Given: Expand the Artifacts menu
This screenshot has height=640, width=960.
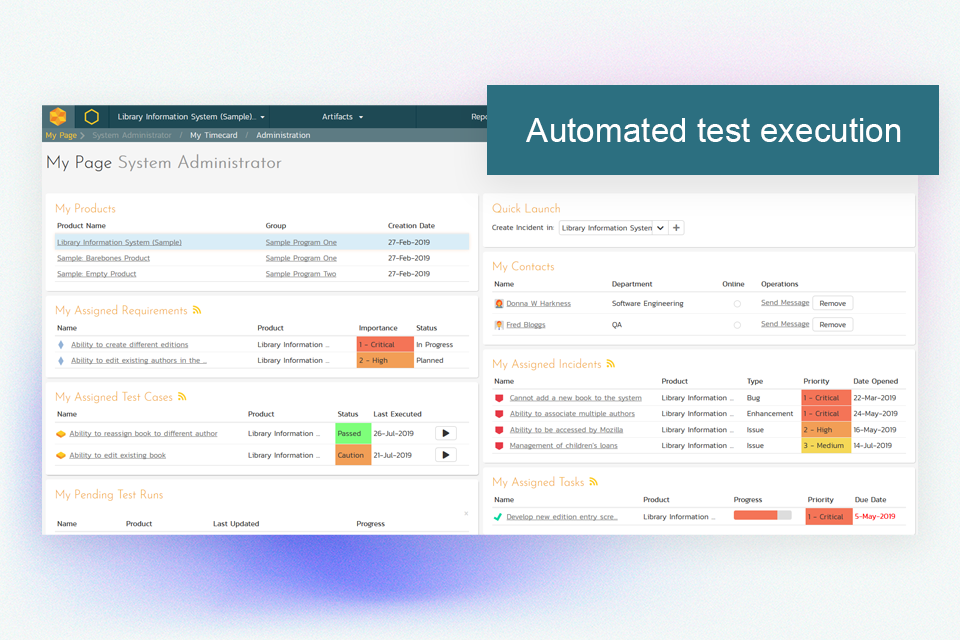Looking at the screenshot, I should 342,116.
